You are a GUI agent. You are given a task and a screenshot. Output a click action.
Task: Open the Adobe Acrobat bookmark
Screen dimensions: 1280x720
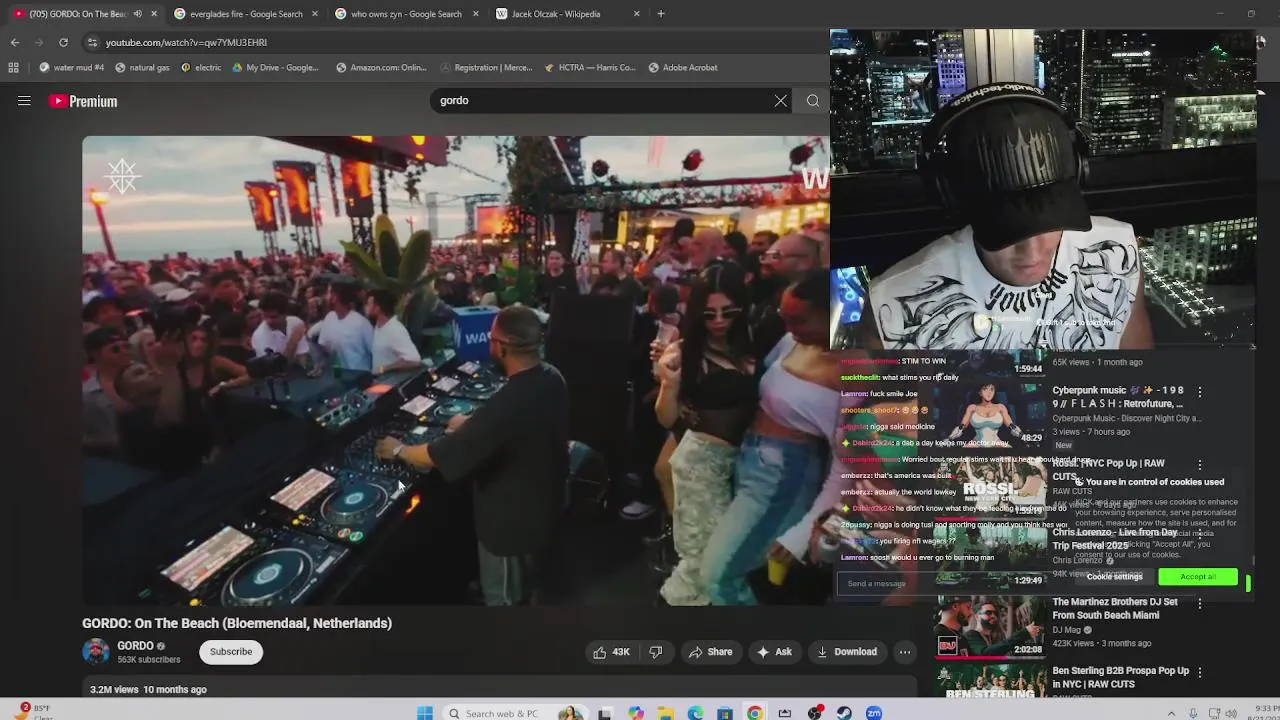pyautogui.click(x=683, y=67)
